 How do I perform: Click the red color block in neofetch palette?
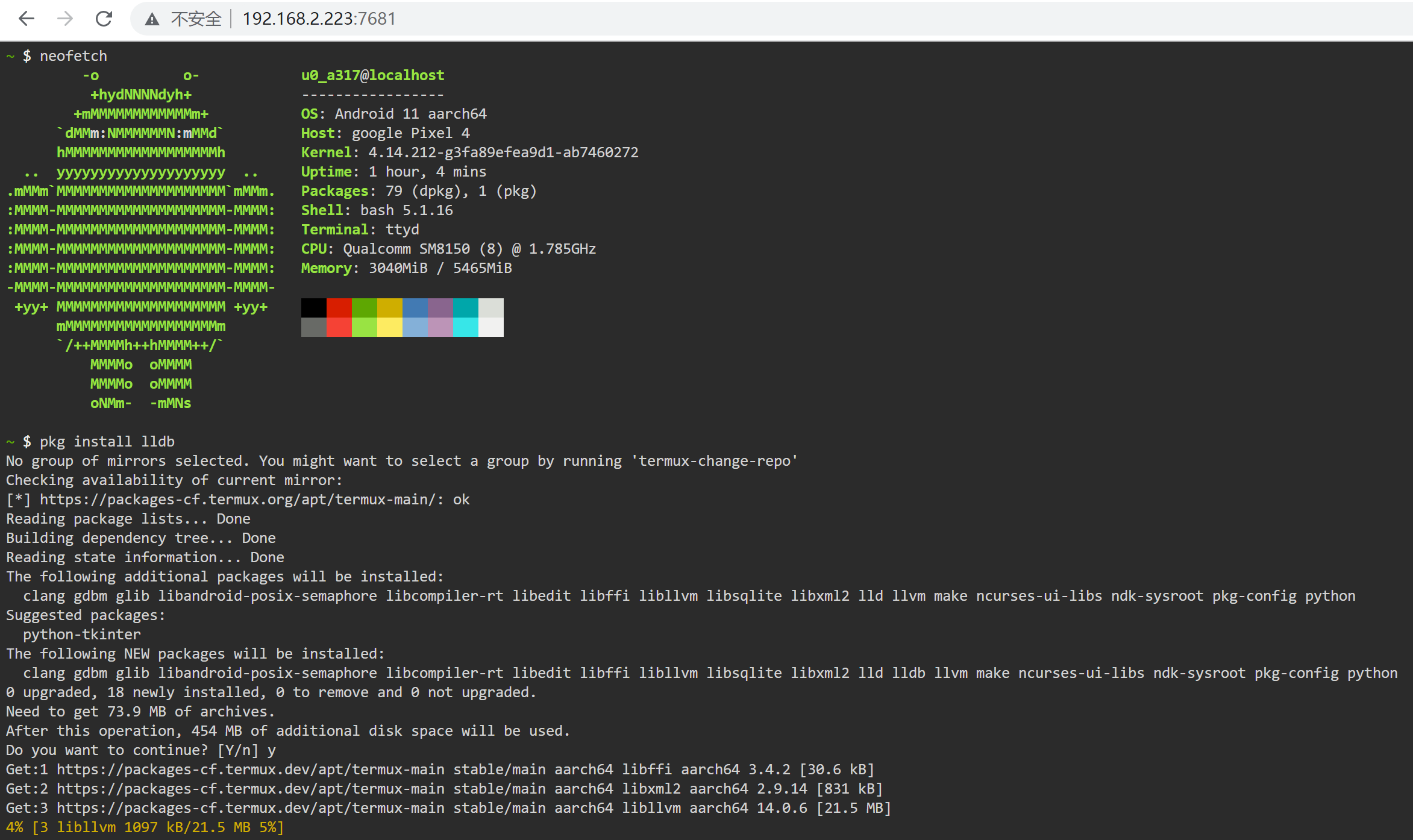click(339, 307)
